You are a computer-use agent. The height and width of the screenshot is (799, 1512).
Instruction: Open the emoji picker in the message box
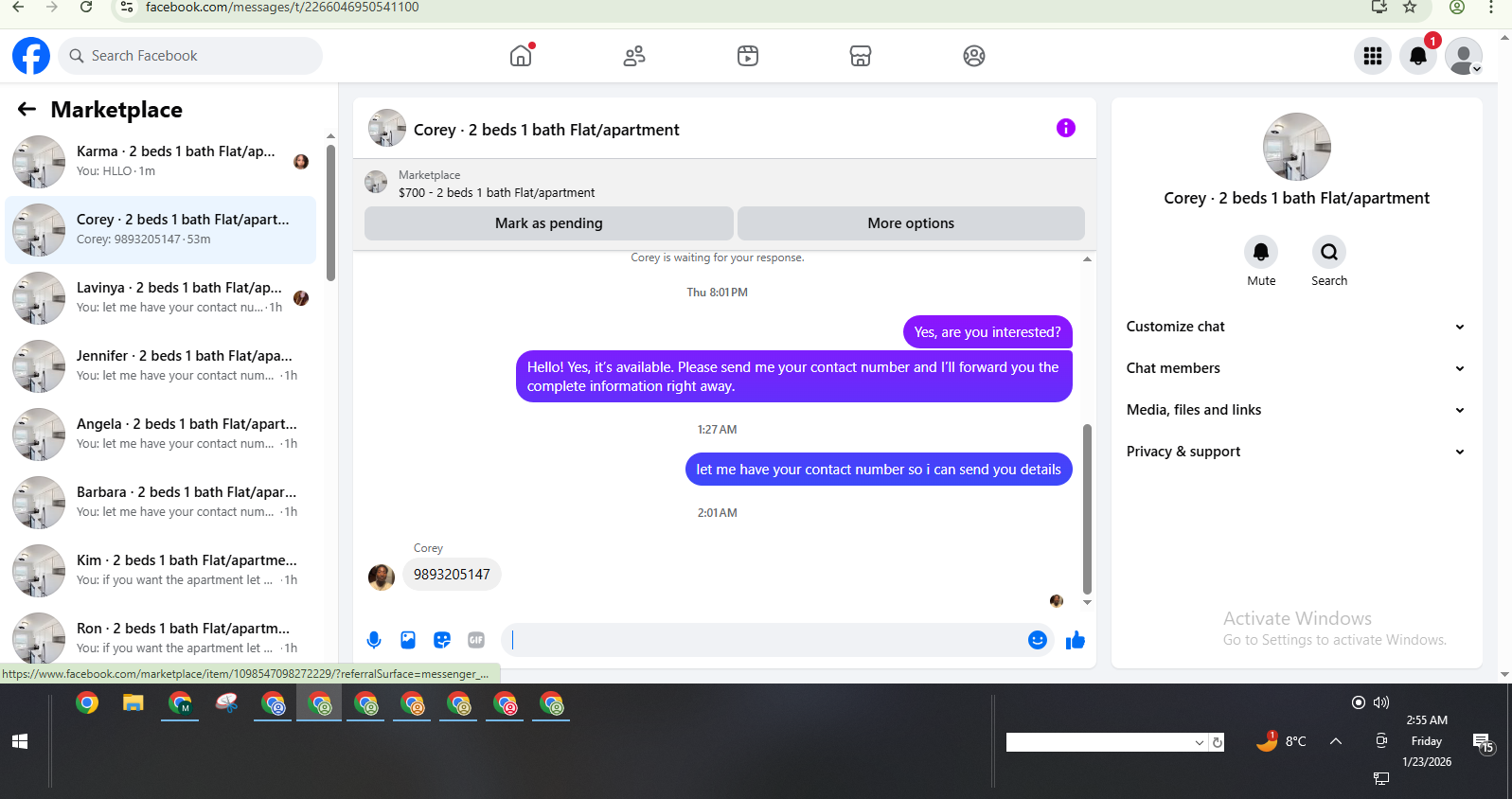(x=1038, y=640)
